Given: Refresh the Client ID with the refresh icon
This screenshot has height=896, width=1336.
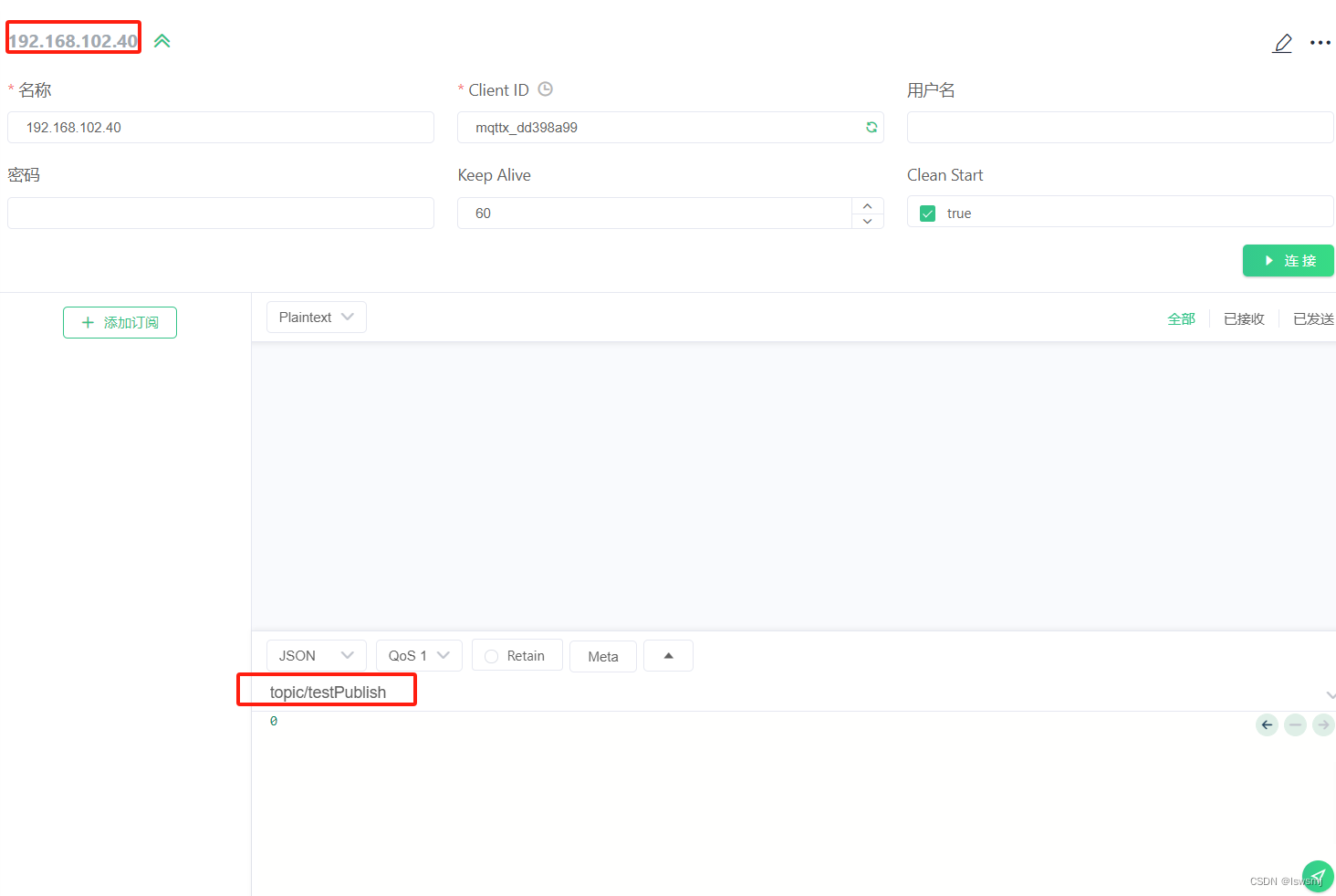Looking at the screenshot, I should 871,127.
